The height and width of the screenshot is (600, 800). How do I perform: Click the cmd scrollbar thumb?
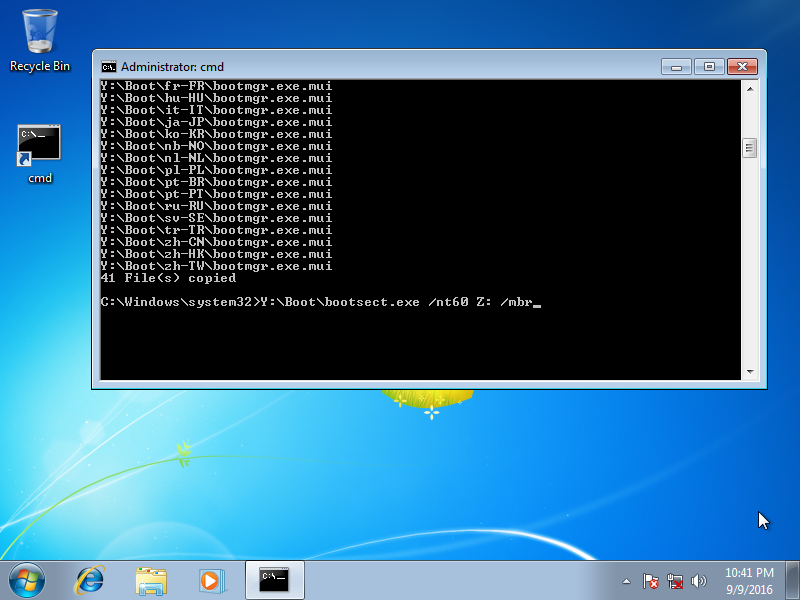pos(749,148)
